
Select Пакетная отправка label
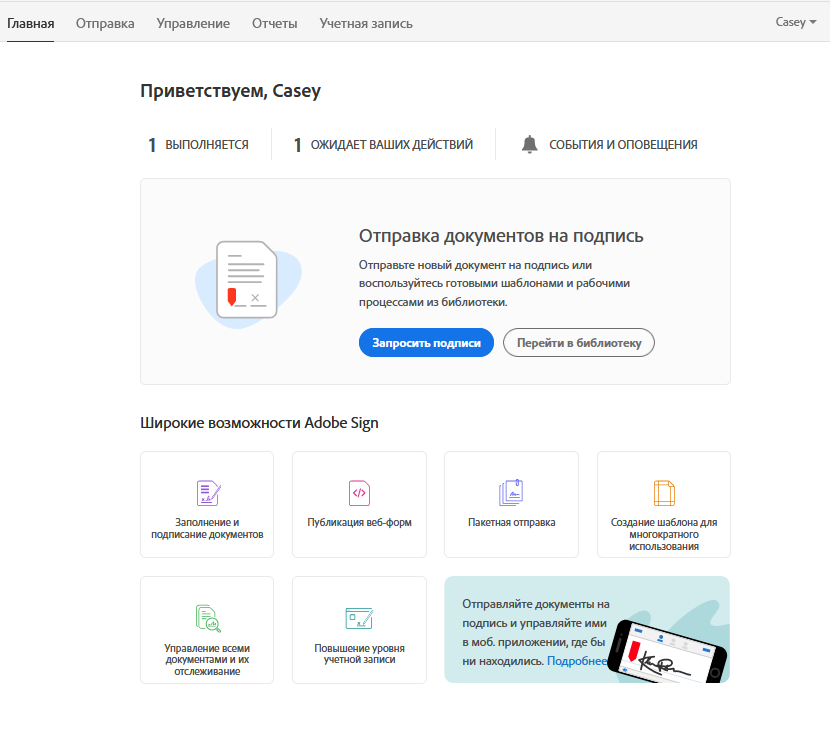pyautogui.click(x=511, y=522)
